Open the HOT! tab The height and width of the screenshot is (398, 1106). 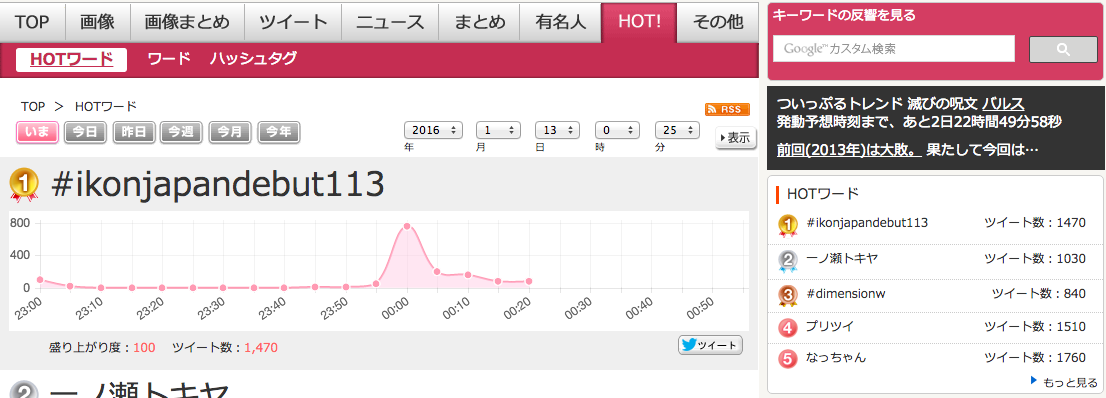tap(639, 22)
